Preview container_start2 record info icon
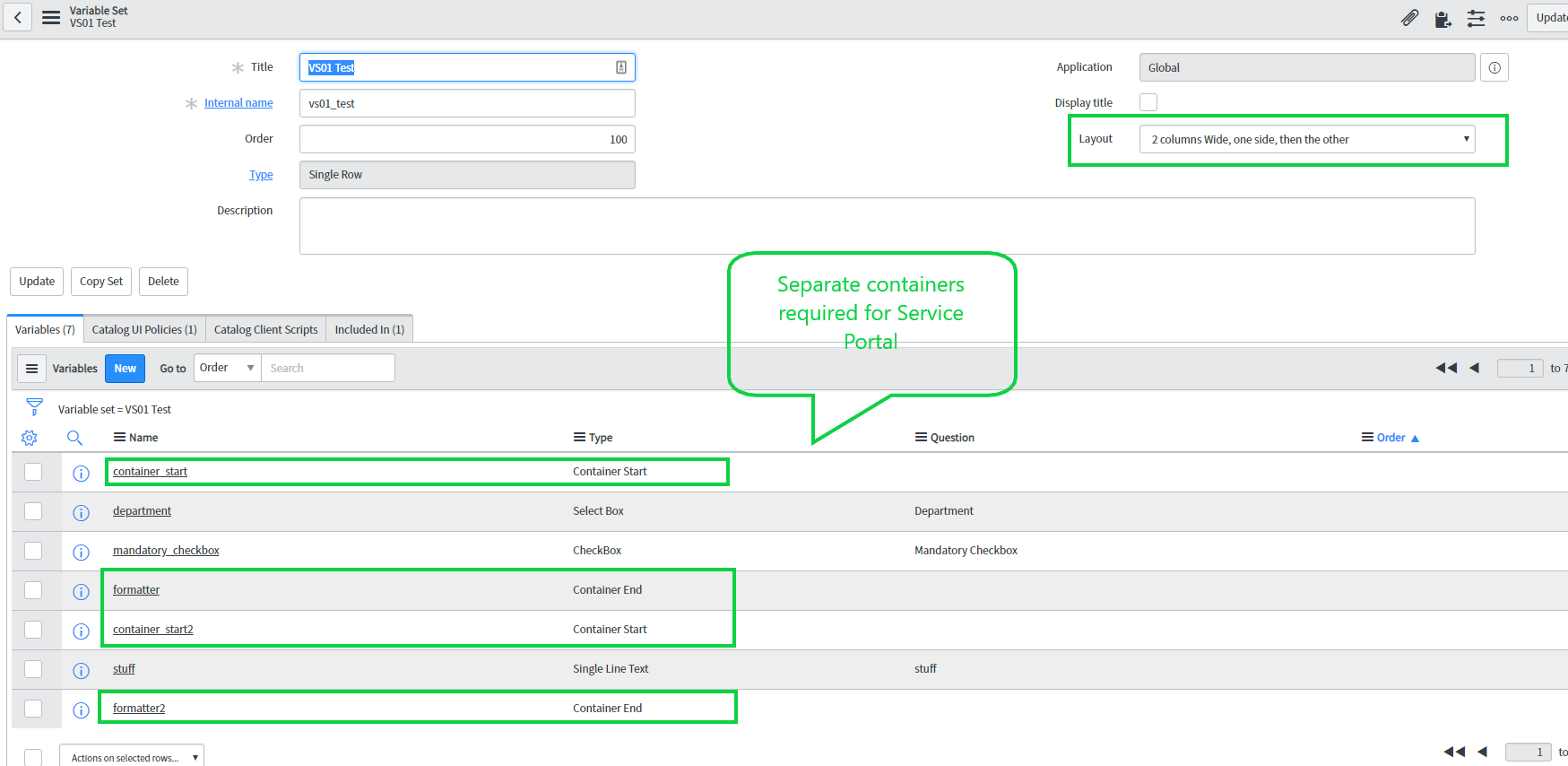This screenshot has height=766, width=1568. [81, 631]
